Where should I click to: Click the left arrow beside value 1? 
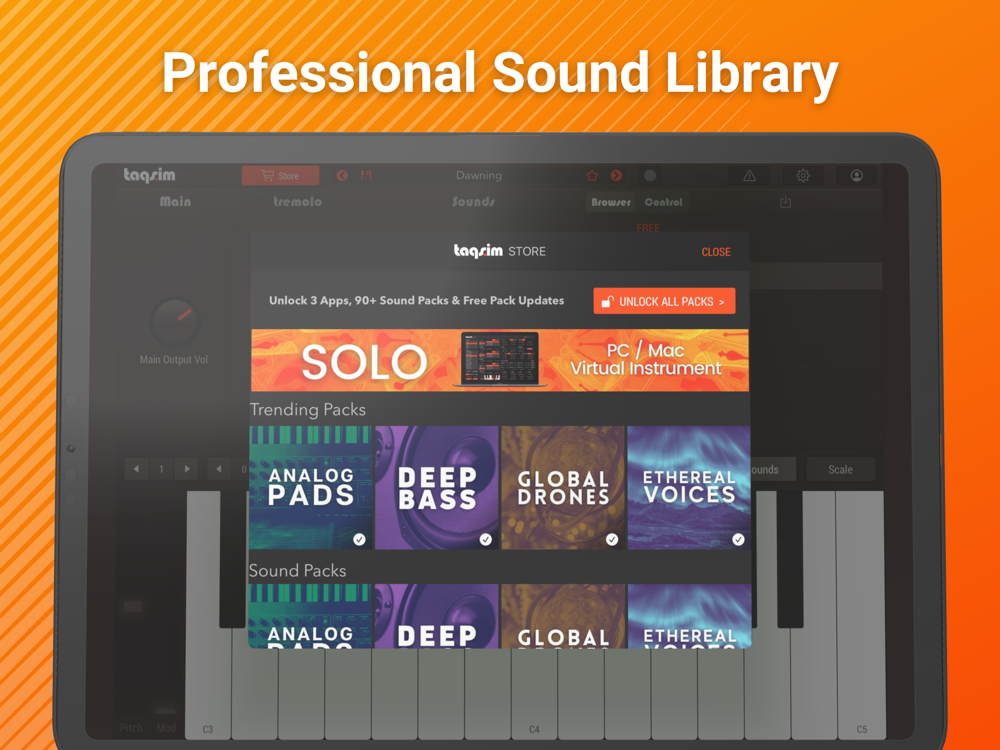click(x=136, y=469)
